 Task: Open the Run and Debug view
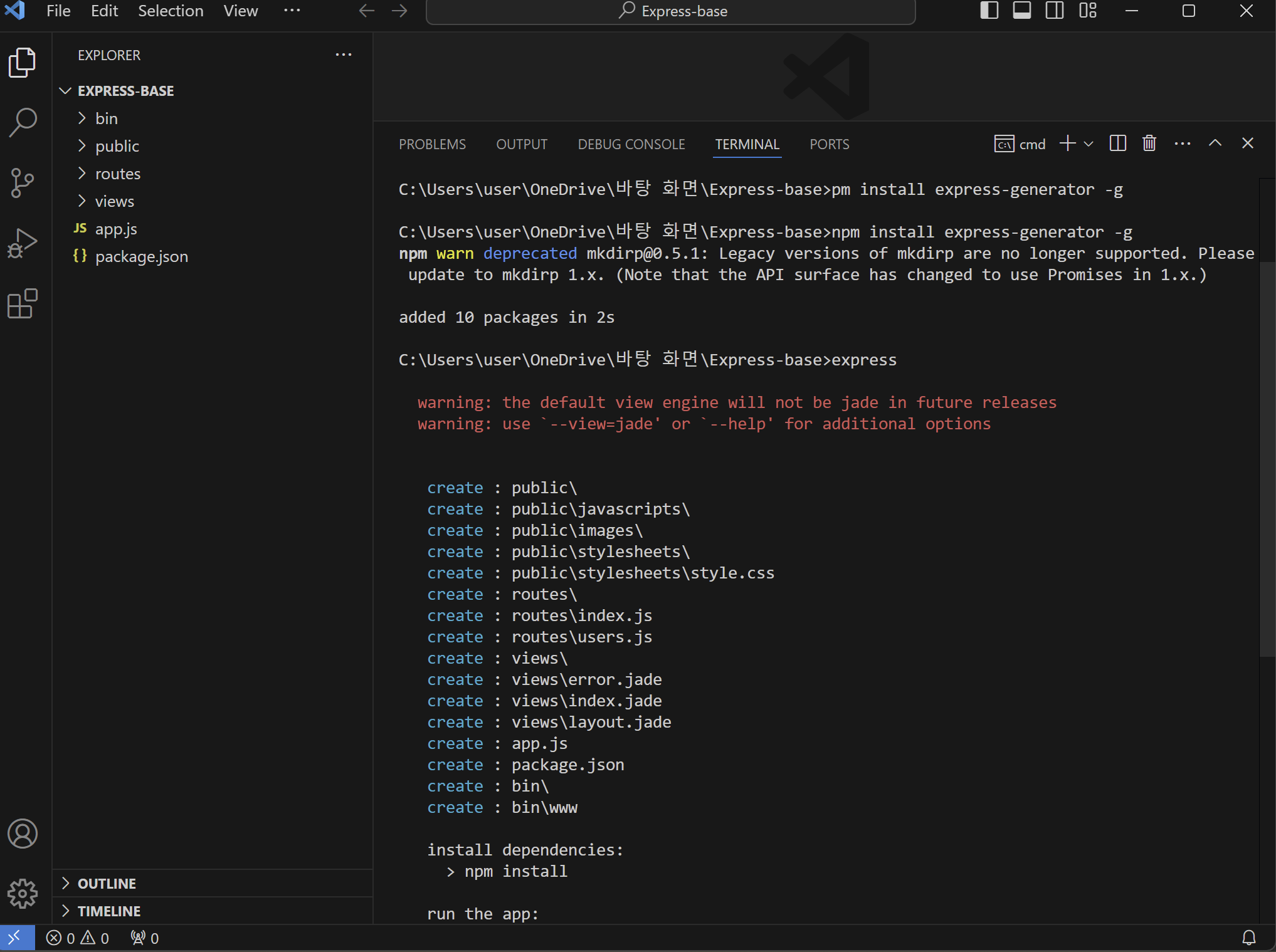(23, 243)
